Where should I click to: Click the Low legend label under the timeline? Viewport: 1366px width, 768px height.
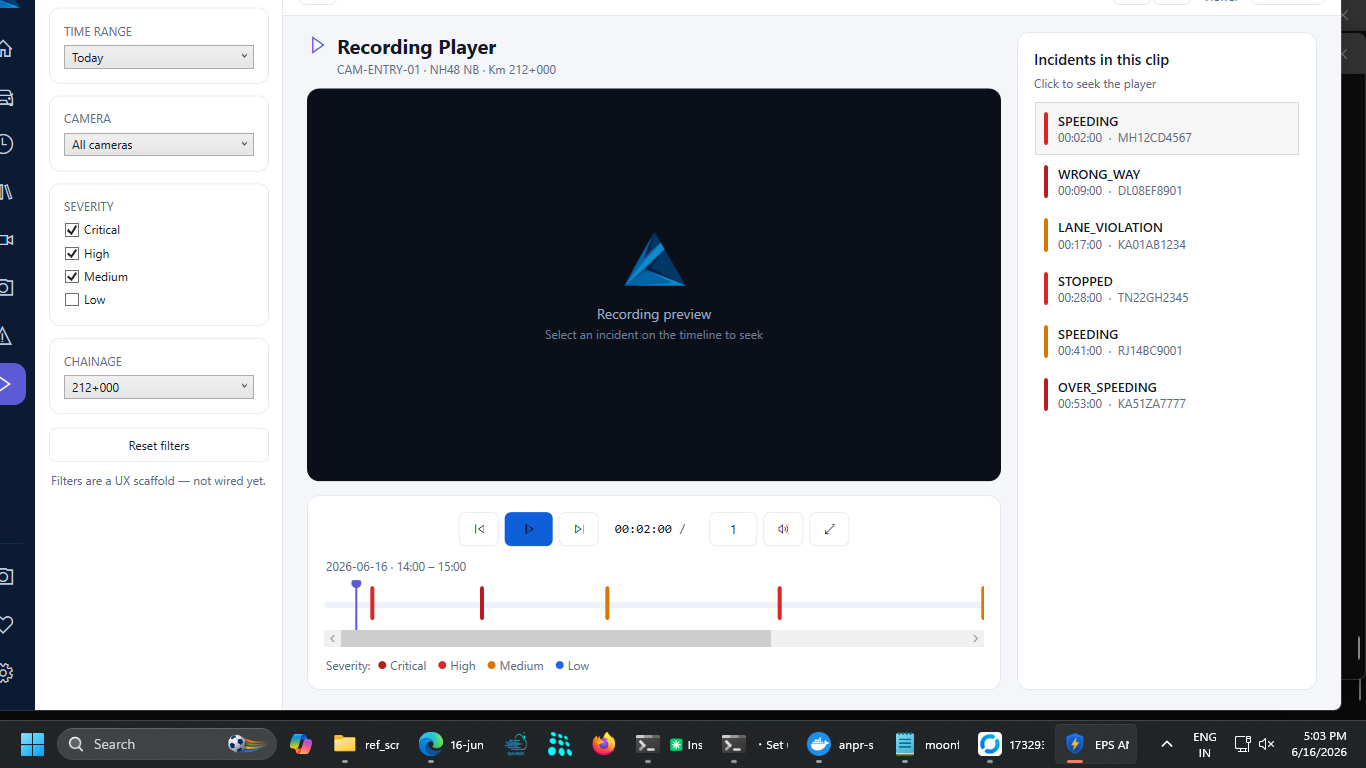tap(578, 666)
